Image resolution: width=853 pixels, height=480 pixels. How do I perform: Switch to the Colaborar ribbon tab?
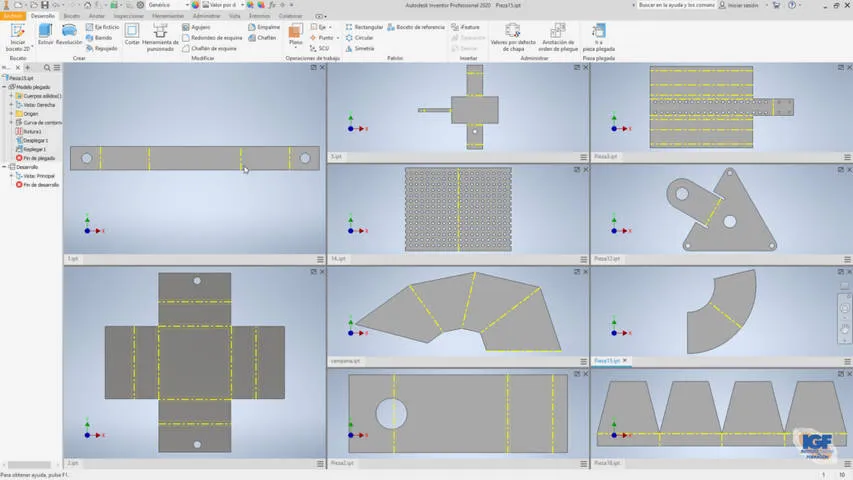click(290, 16)
